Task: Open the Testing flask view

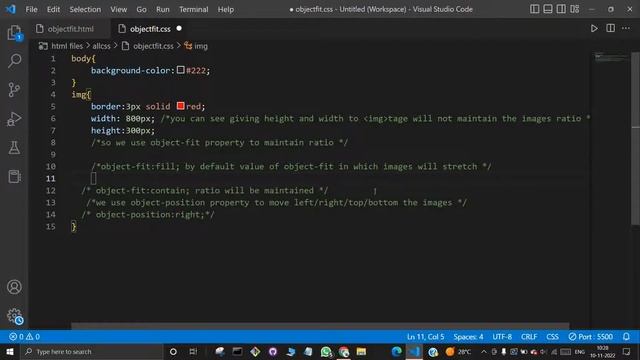Action: tap(14, 148)
